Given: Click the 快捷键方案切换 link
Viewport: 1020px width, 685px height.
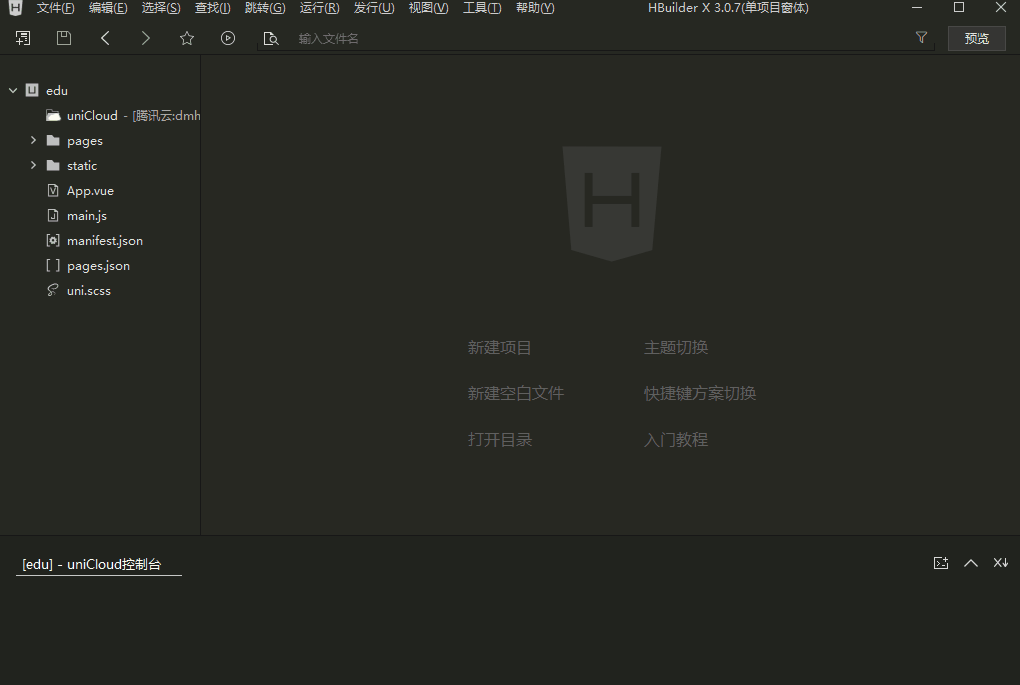Looking at the screenshot, I should click(x=699, y=393).
